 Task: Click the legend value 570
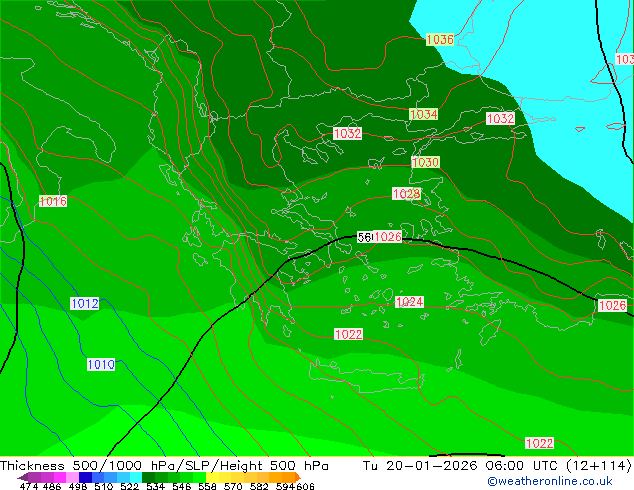[x=233, y=486]
